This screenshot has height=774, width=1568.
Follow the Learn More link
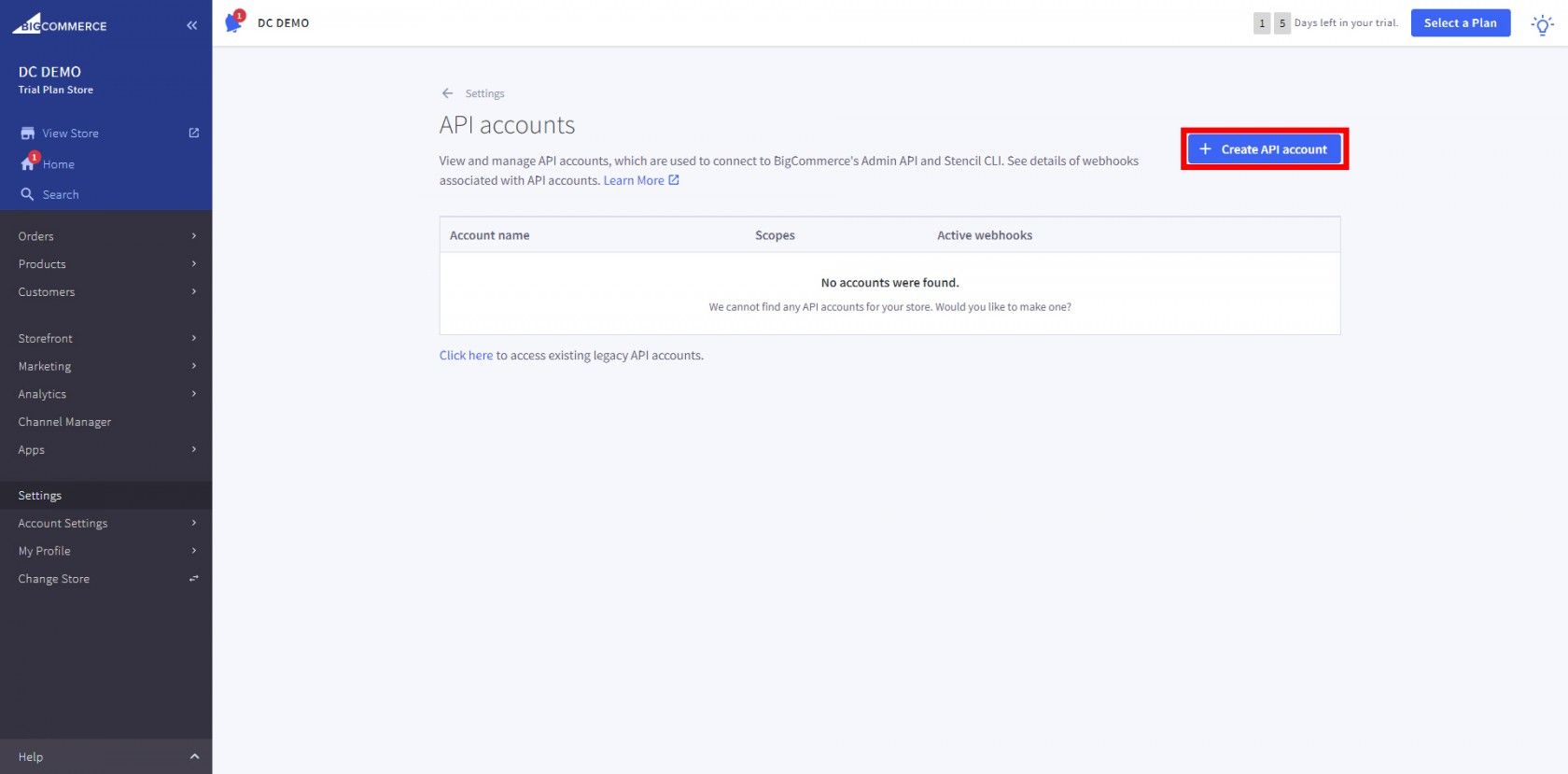tap(634, 180)
